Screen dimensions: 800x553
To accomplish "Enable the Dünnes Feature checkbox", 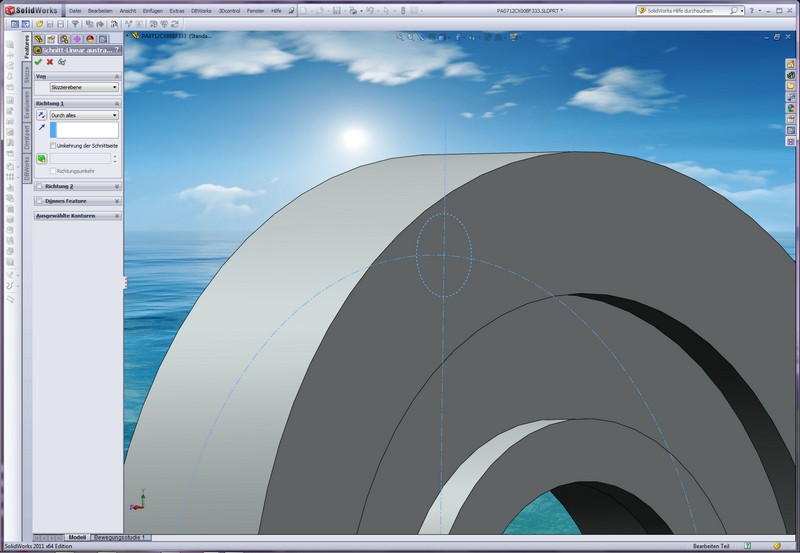I will pyautogui.click(x=39, y=201).
